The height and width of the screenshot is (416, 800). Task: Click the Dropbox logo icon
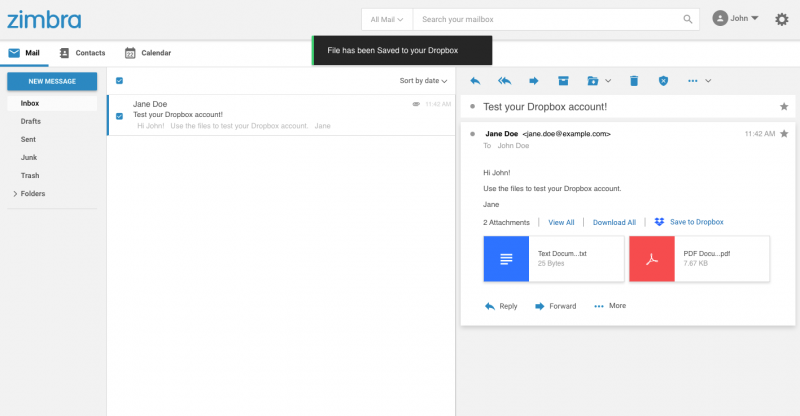tap(659, 222)
